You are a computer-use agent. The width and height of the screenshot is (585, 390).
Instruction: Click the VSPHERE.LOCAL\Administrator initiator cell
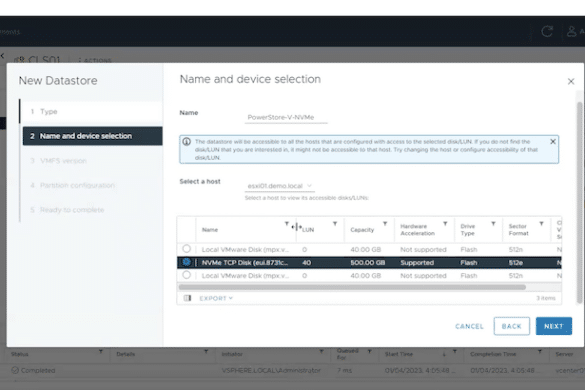point(271,370)
